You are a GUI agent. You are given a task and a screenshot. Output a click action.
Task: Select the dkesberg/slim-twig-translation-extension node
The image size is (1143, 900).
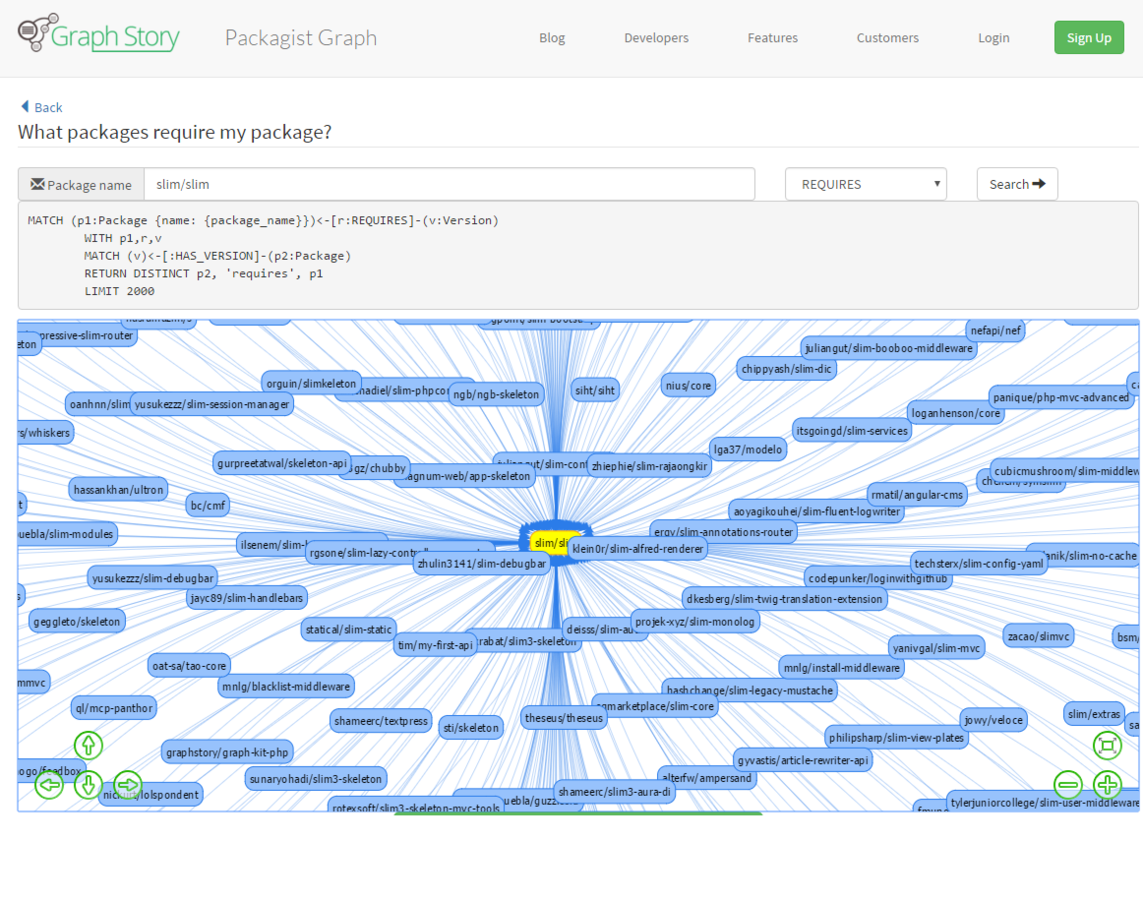784,599
